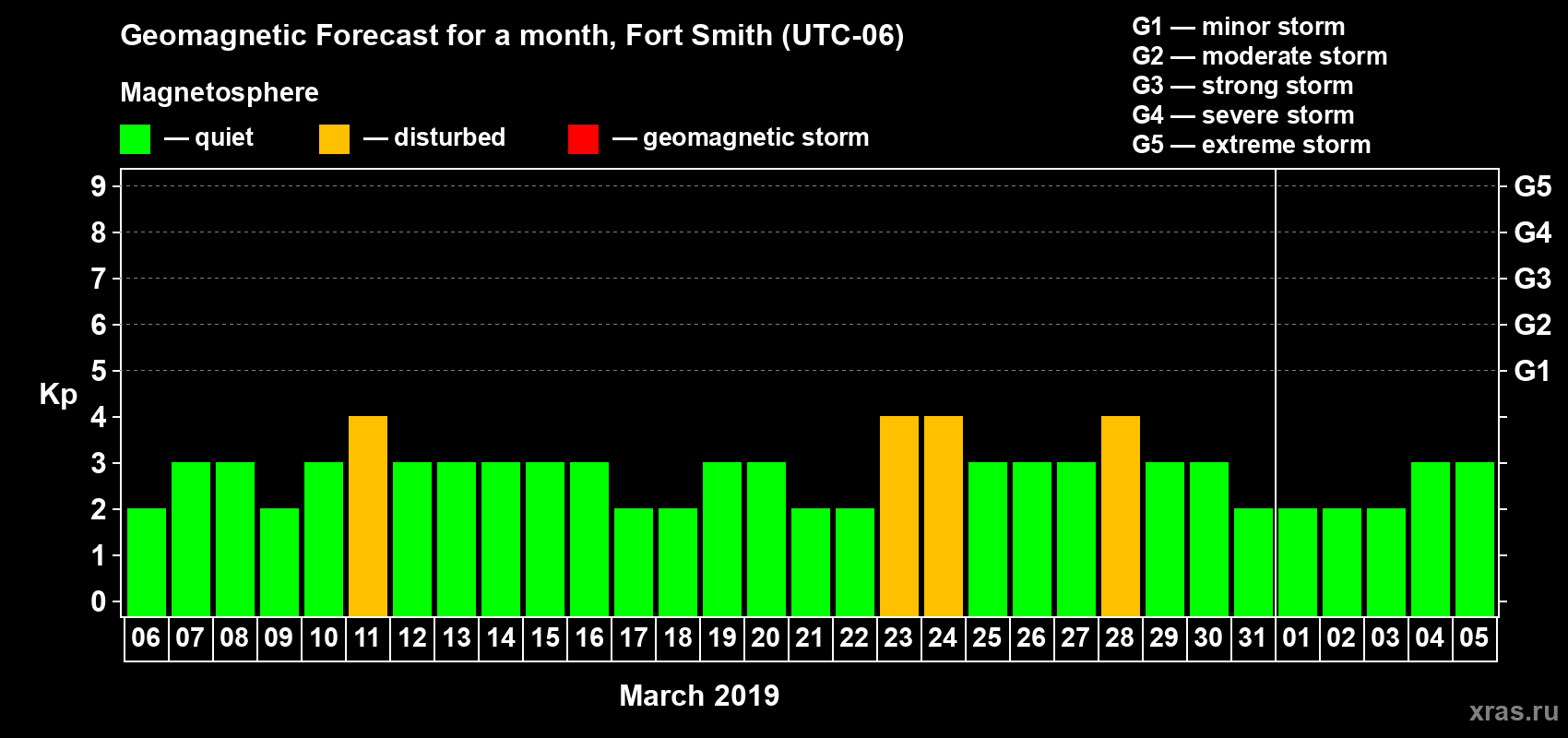The height and width of the screenshot is (738, 1568).
Task: Click the '— disturbed' legend text
Action: (434, 138)
